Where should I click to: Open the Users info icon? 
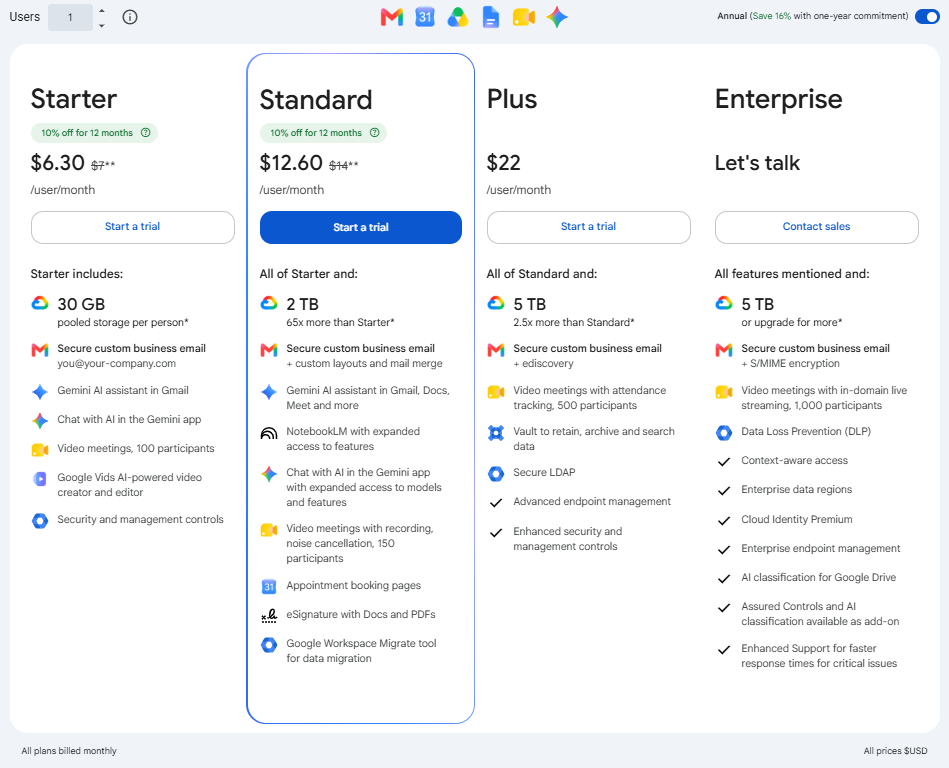pos(130,17)
